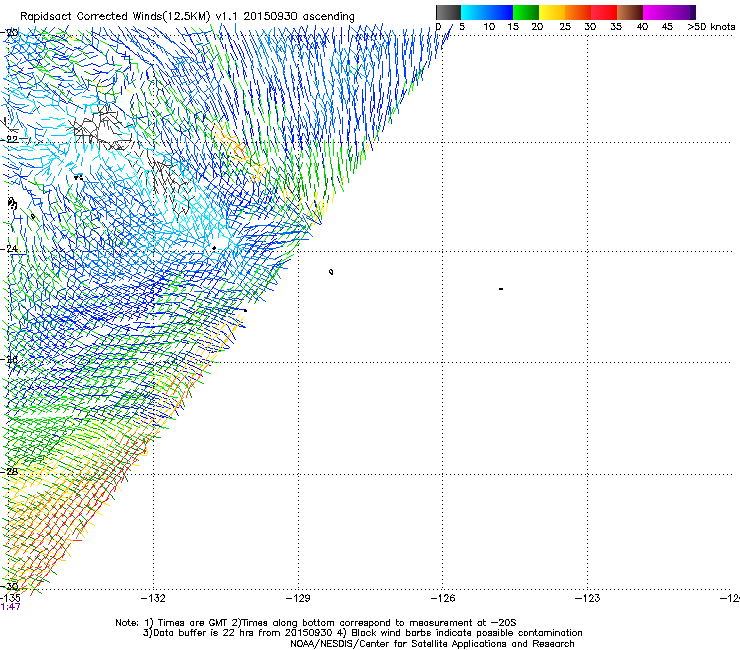Image resolution: width=740 pixels, height=650 pixels.
Task: Click the 'Rapidscat Corrected Winds(12.5KM)' title text
Action: 115,17
